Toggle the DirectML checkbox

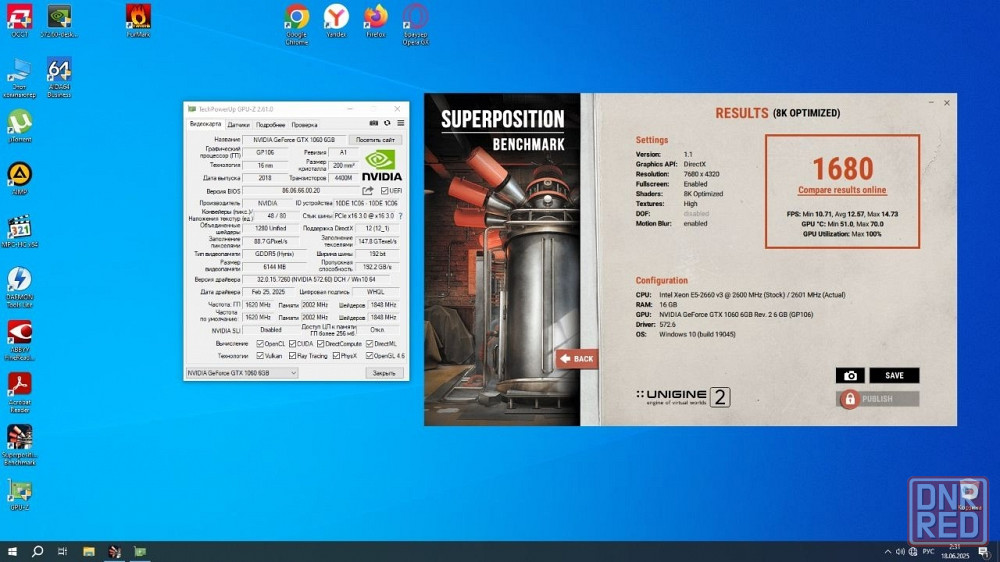369,344
